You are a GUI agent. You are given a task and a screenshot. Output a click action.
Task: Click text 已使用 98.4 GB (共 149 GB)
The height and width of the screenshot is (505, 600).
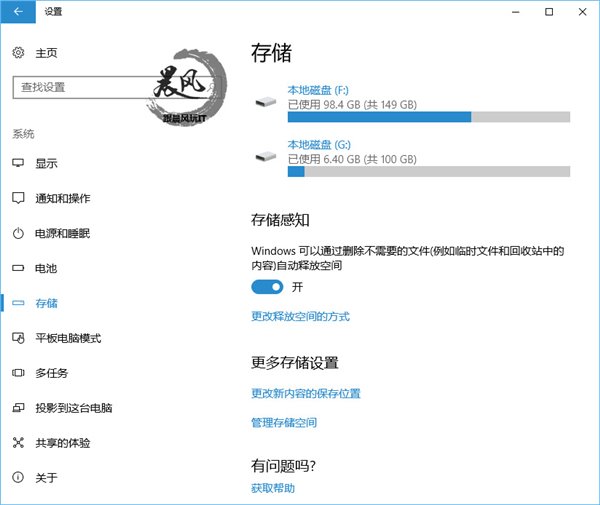352,104
